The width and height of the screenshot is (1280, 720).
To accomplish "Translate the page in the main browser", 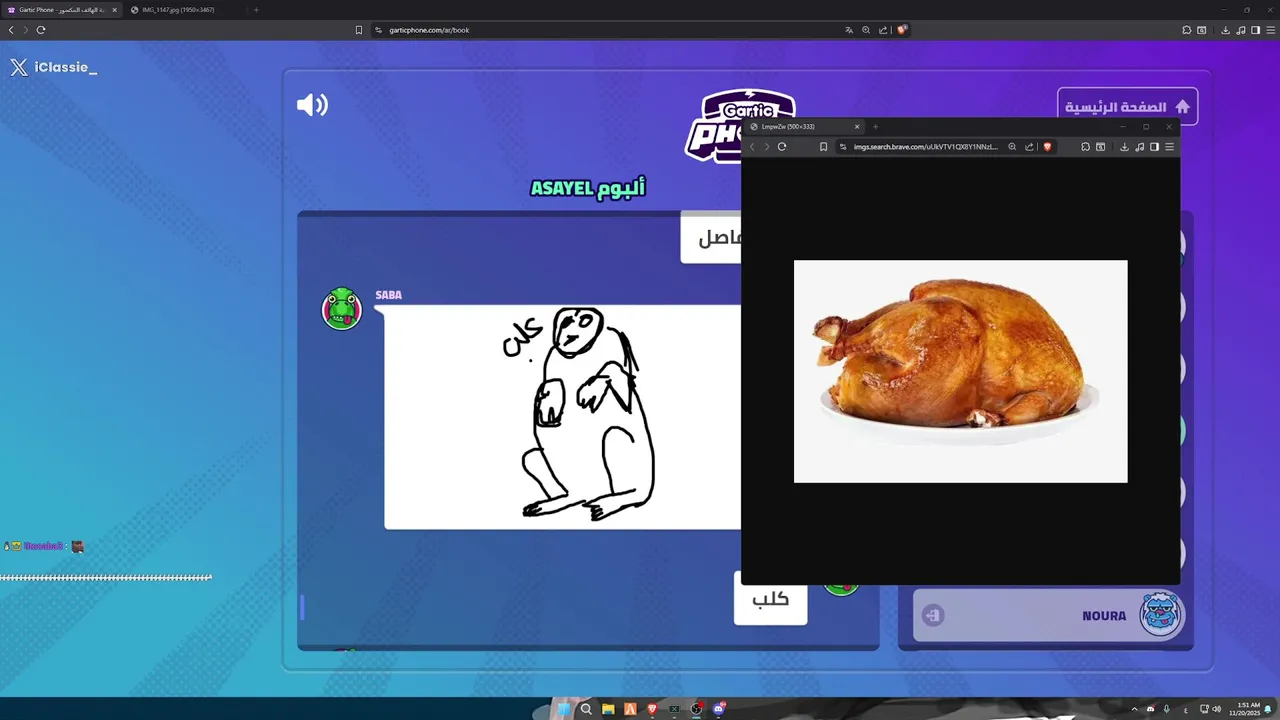I will [849, 30].
